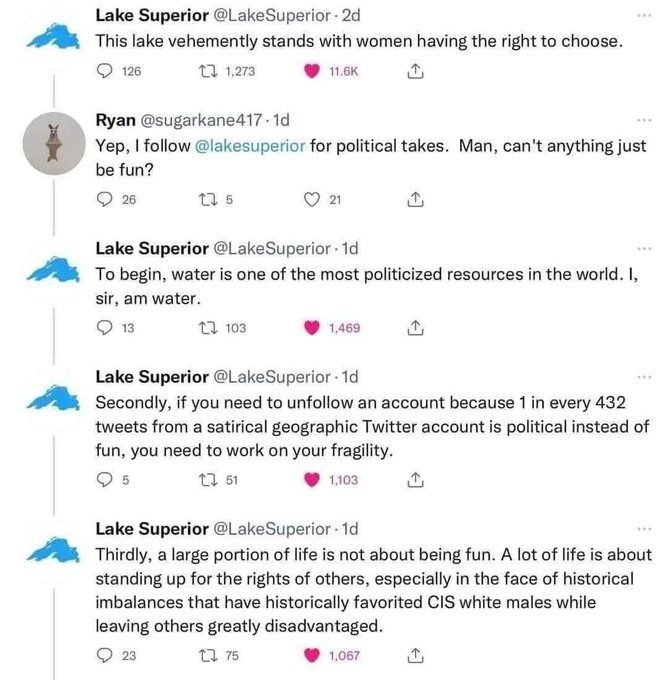Open more options on the 'Thirdly' tweet

tap(642, 528)
